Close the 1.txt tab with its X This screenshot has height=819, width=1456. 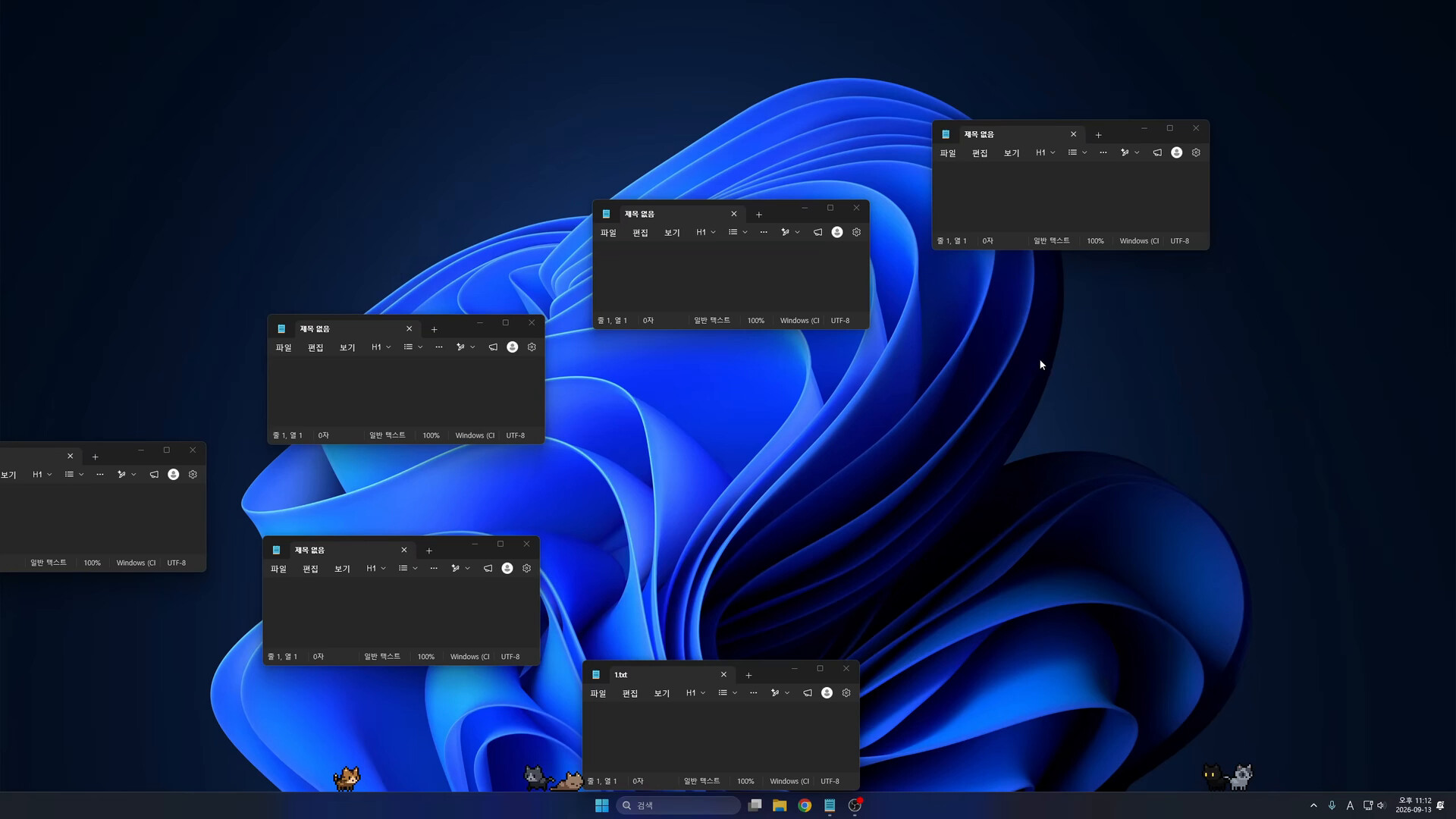(x=723, y=675)
